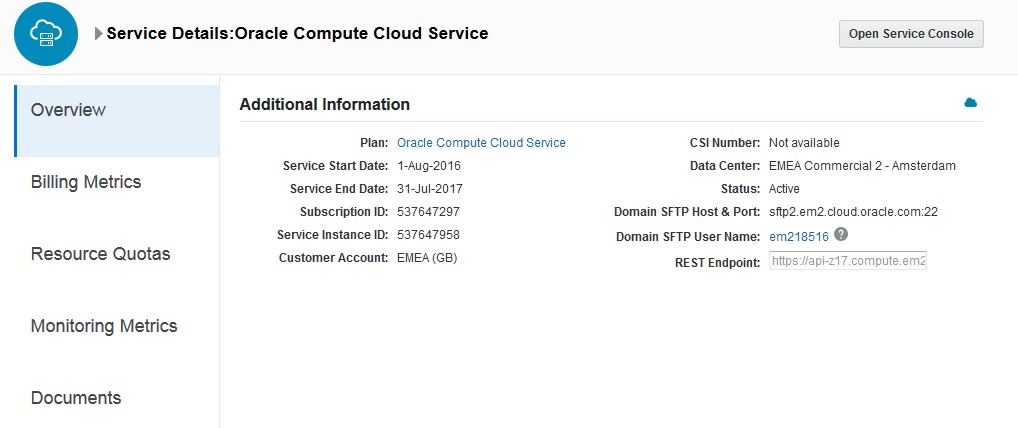This screenshot has height=428, width=1018.
Task: Switch to the Billing Metrics tab
Action: [117, 182]
